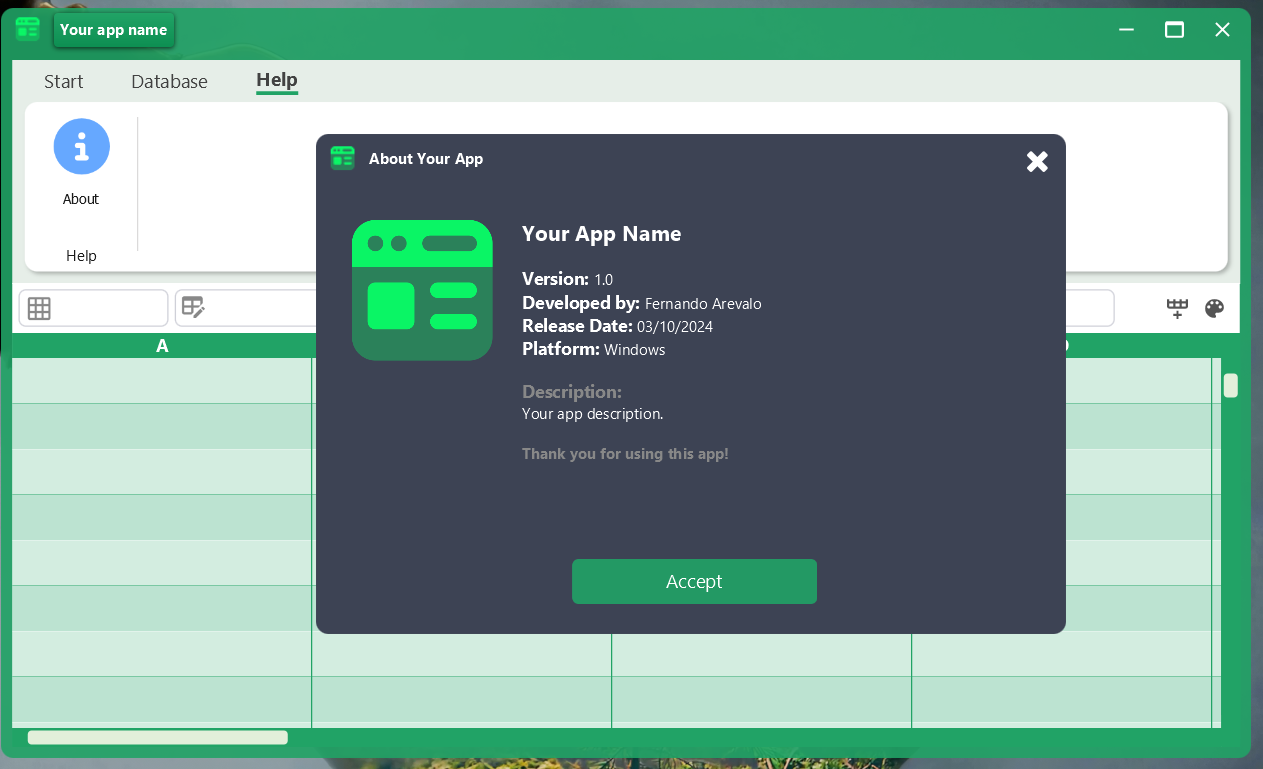Click the 'Your App Name' heading
This screenshot has height=769, width=1263.
[x=601, y=234]
